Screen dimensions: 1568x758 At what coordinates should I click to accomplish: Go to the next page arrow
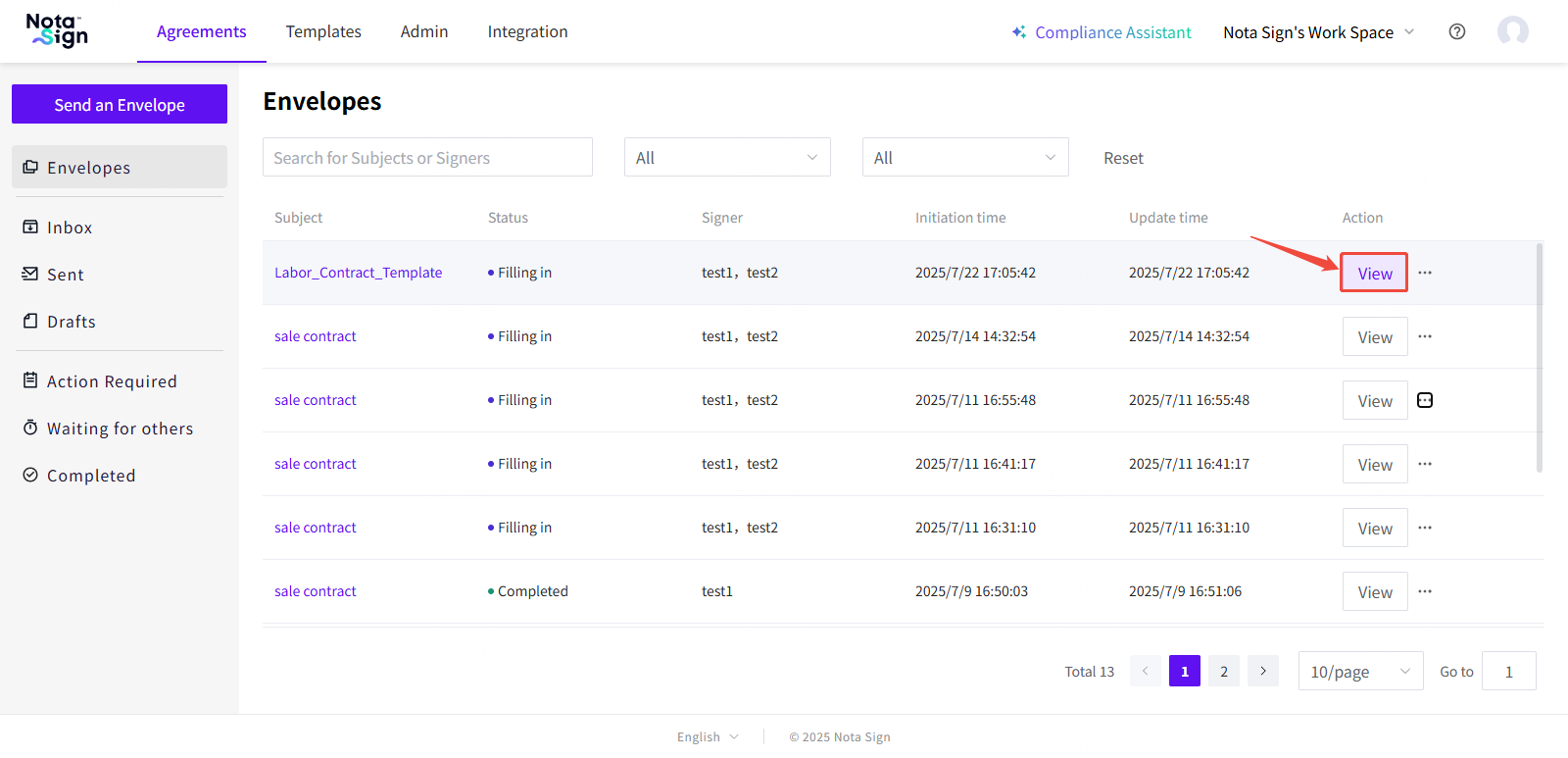pos(1263,671)
